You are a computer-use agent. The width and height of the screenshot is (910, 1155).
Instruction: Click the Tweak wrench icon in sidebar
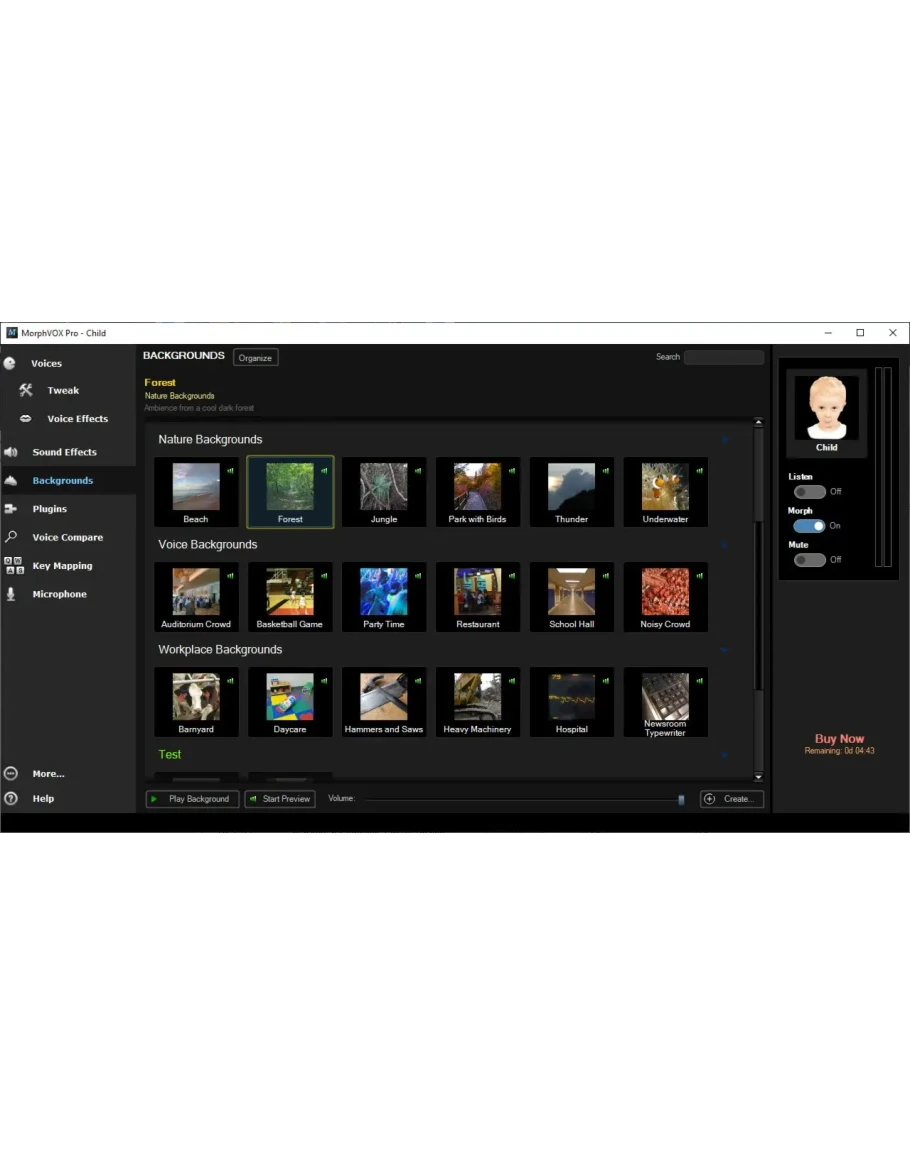26,390
